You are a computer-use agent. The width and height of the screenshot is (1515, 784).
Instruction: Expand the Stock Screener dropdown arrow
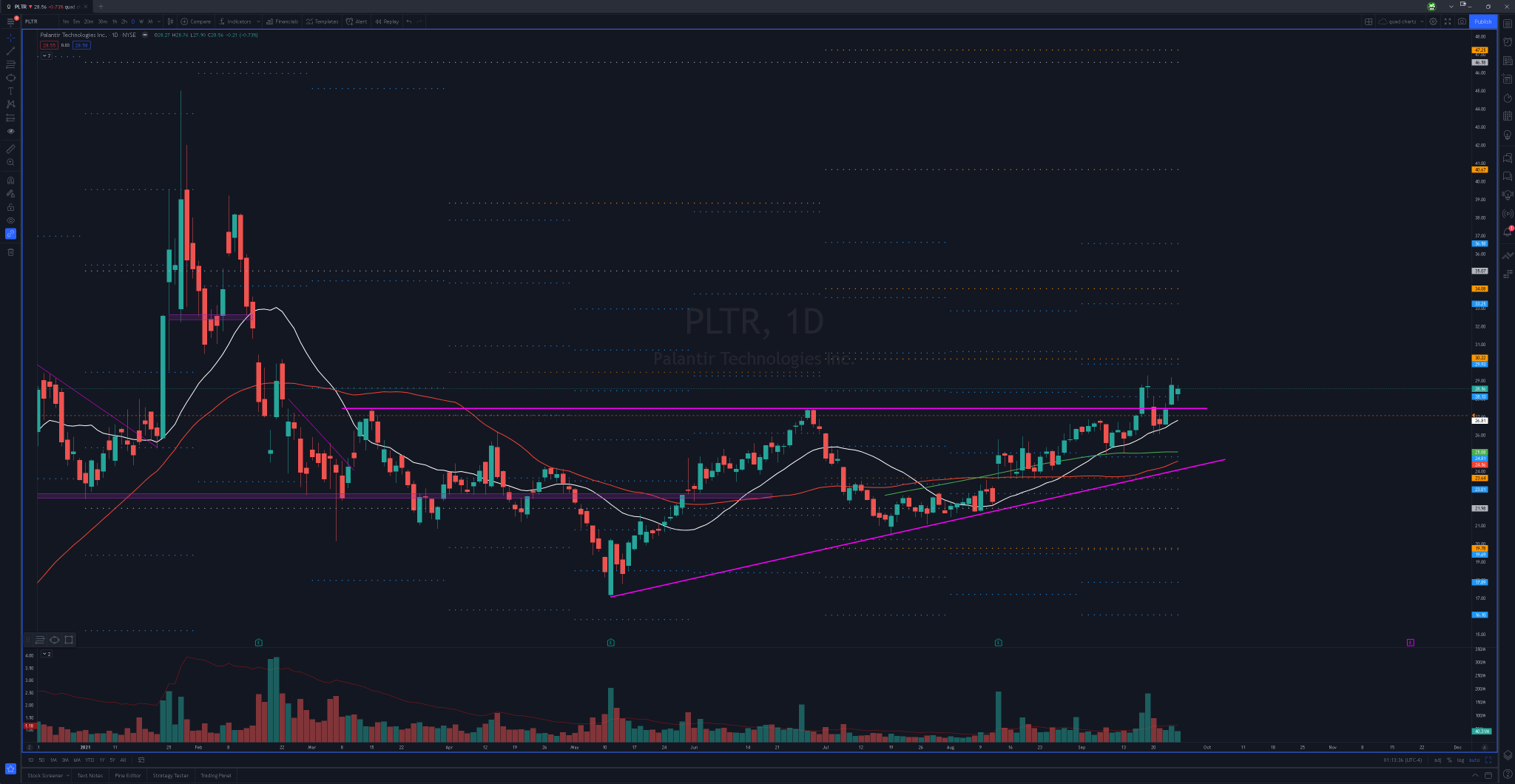67,776
